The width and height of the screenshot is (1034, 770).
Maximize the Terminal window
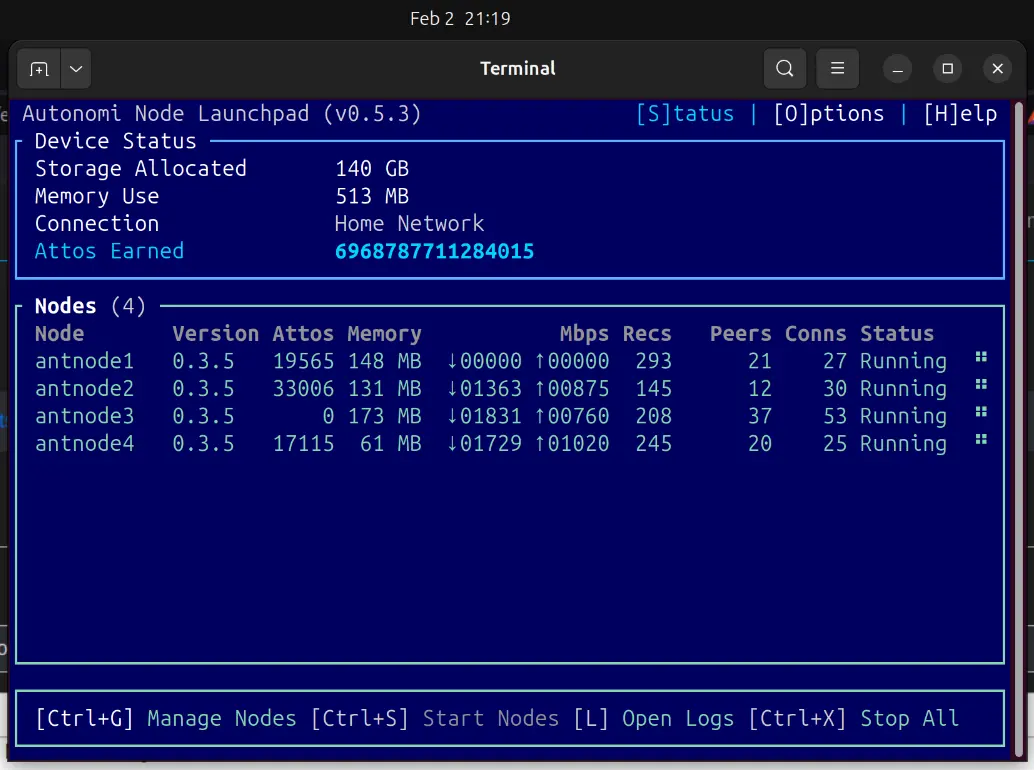click(948, 69)
